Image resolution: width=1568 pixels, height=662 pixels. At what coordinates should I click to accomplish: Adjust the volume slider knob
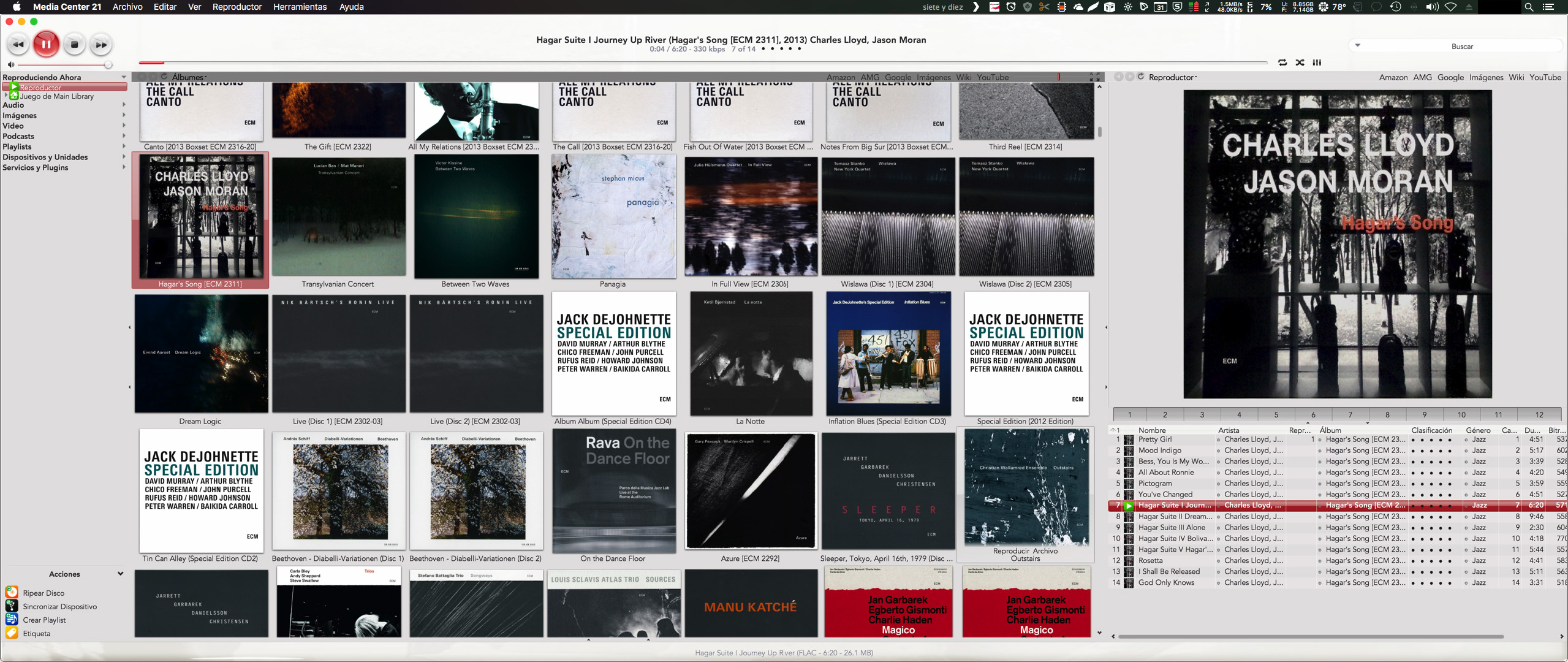pyautogui.click(x=108, y=64)
